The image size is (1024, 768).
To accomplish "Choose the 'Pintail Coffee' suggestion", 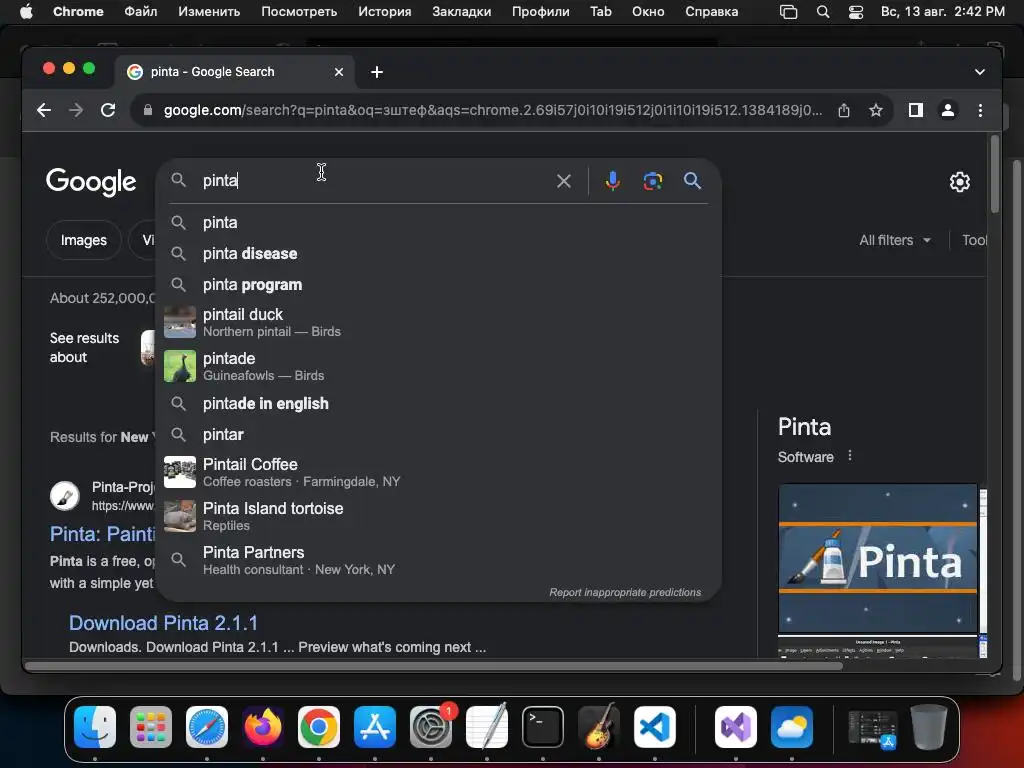I will pos(438,472).
